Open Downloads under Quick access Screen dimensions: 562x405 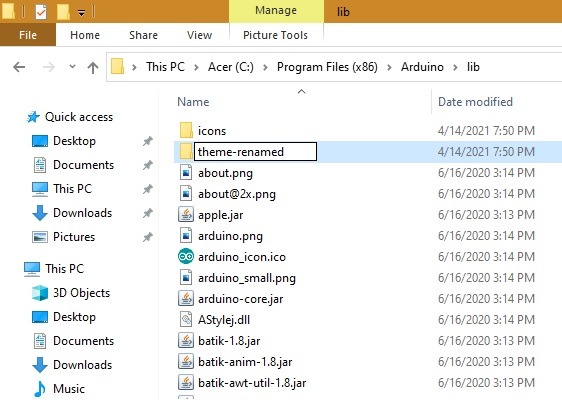(x=82, y=213)
